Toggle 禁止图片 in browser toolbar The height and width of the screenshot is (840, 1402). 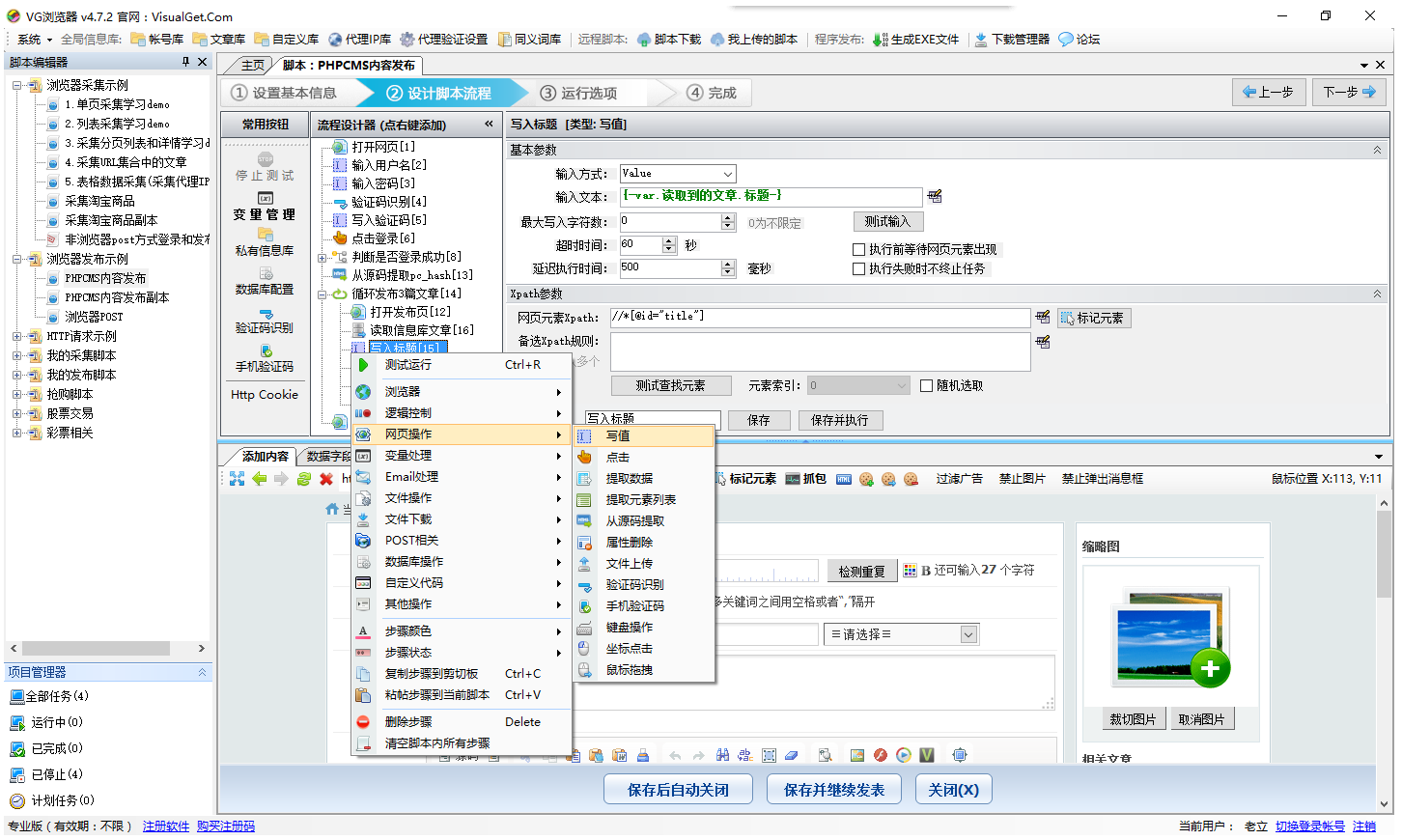click(1023, 479)
